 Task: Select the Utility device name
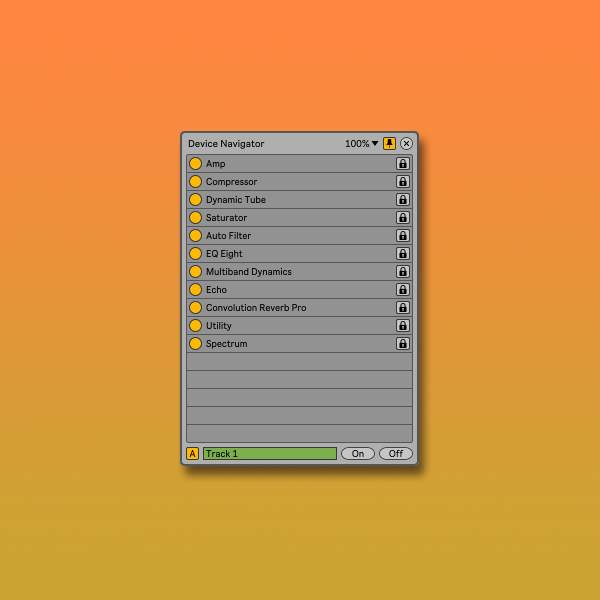[218, 326]
